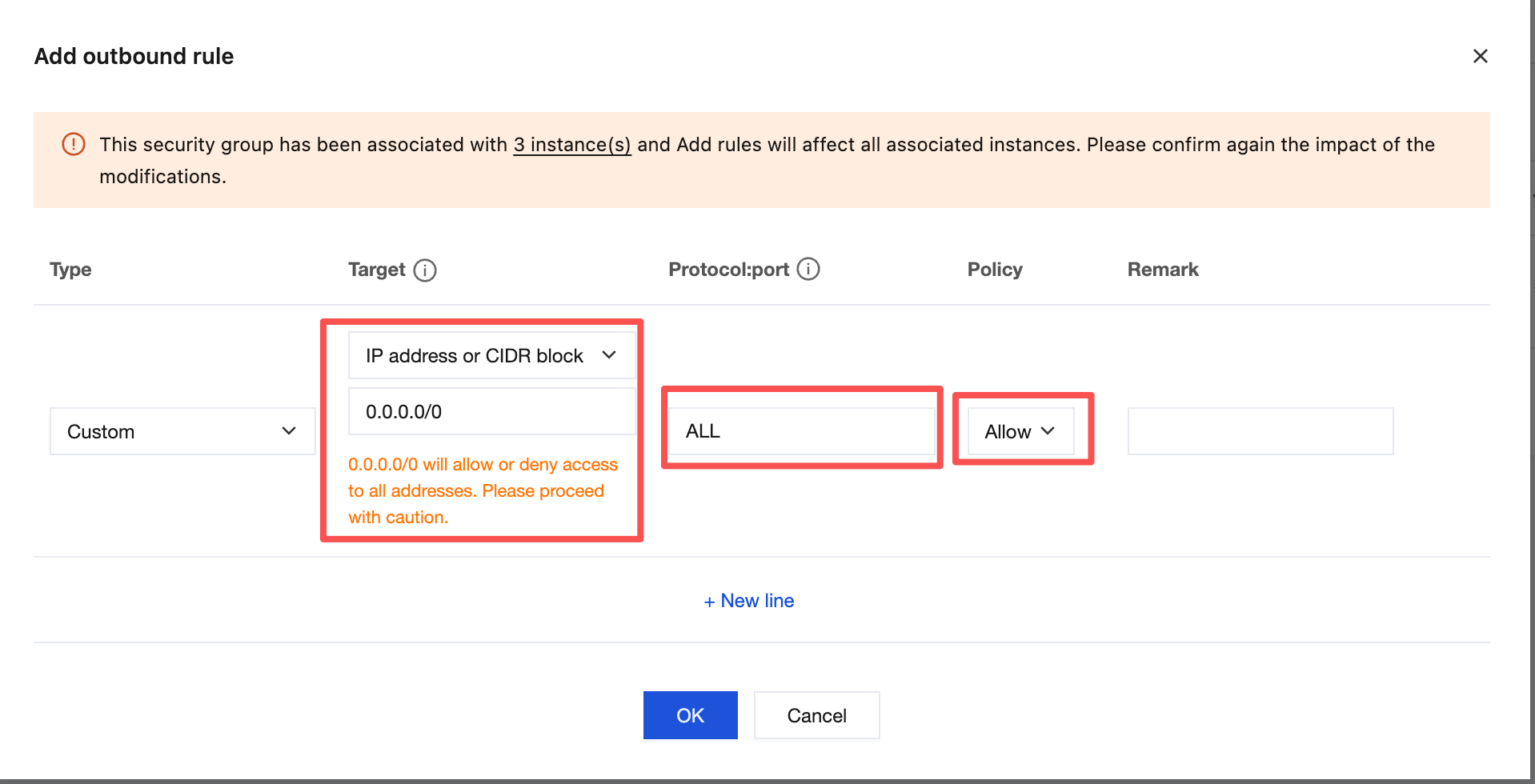Click the info icon beside Protocol:port
The height and width of the screenshot is (784, 1535).
pos(808,269)
